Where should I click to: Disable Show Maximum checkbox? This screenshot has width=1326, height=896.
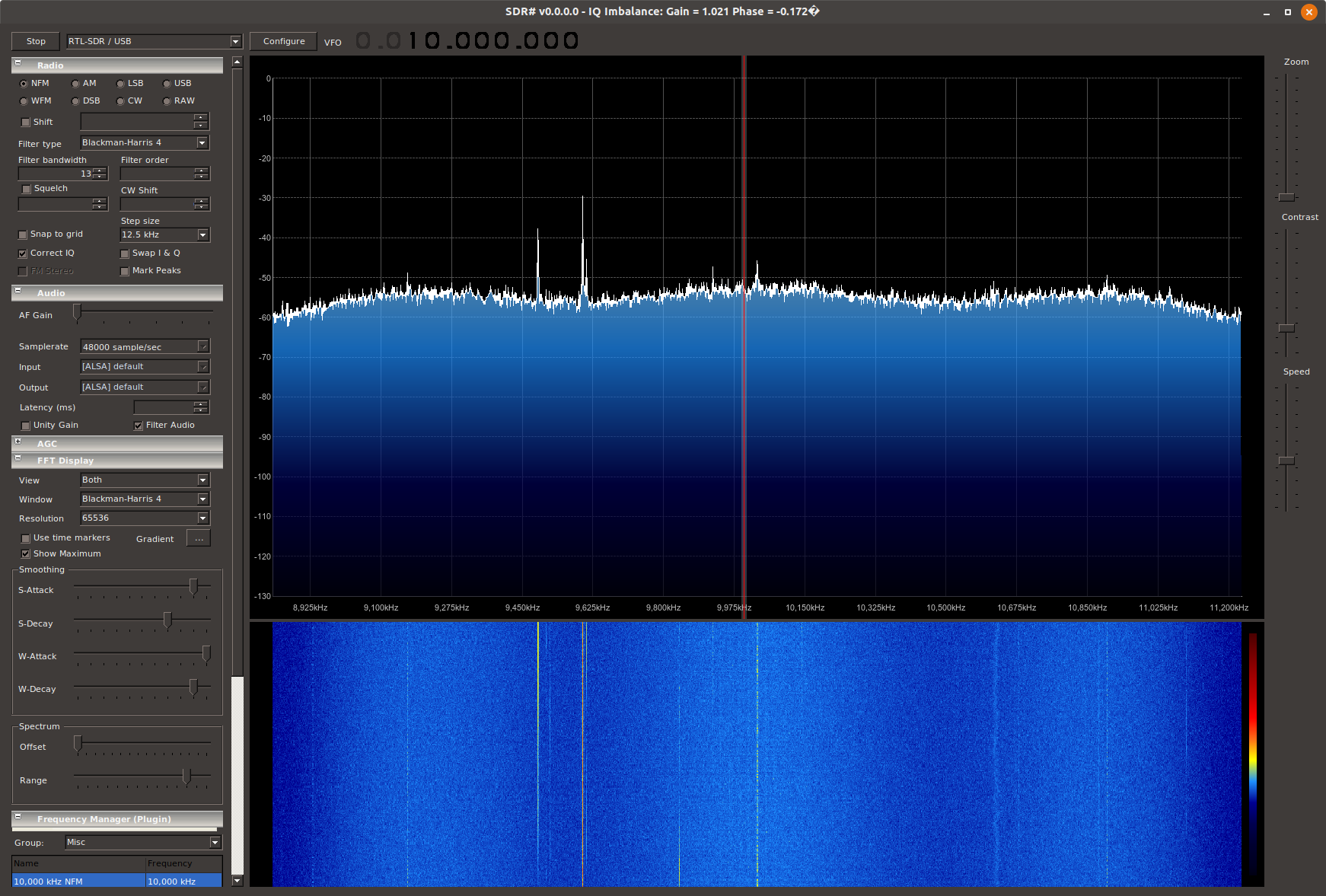[x=26, y=554]
